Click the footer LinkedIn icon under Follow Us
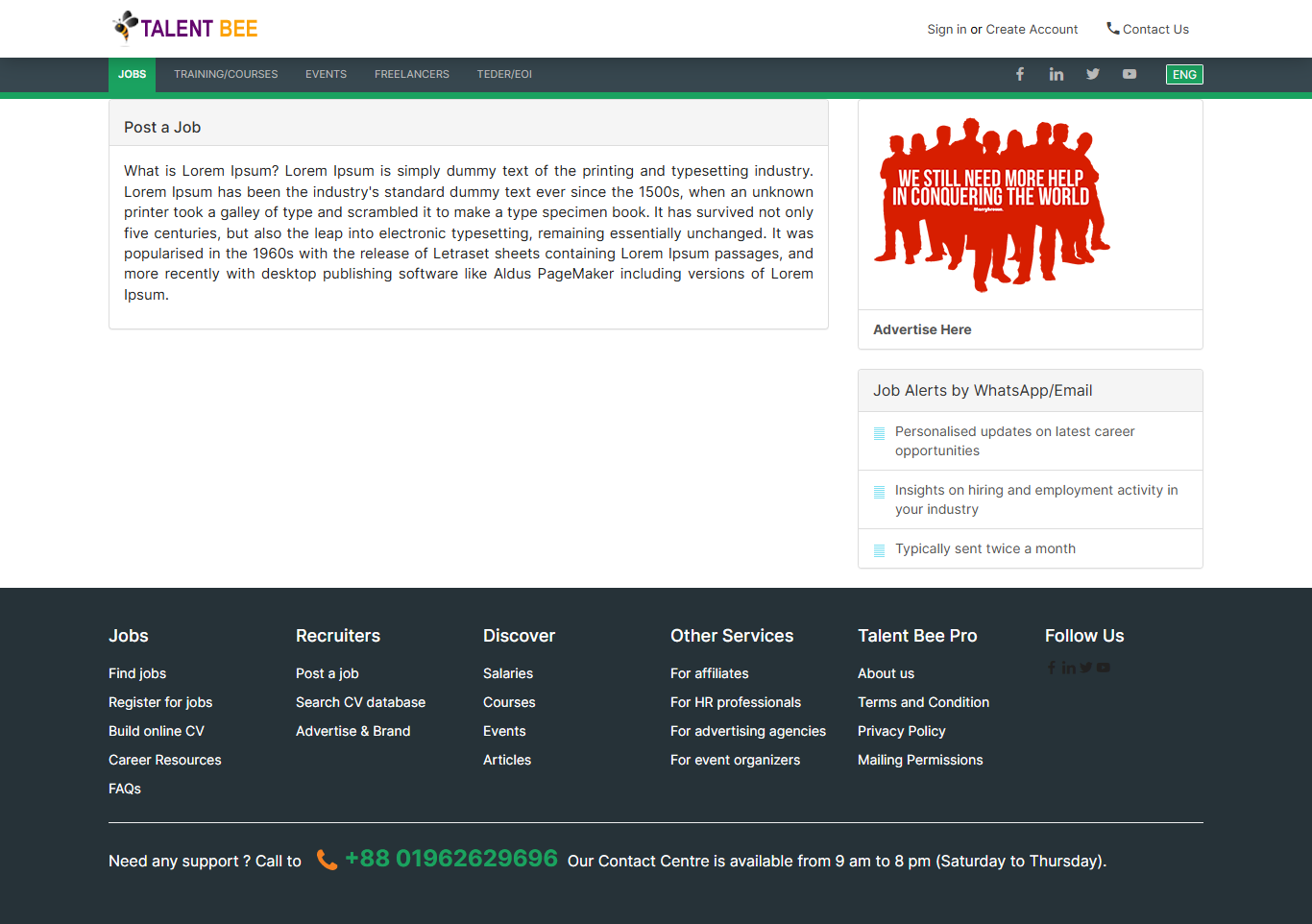1312x924 pixels. [1069, 668]
